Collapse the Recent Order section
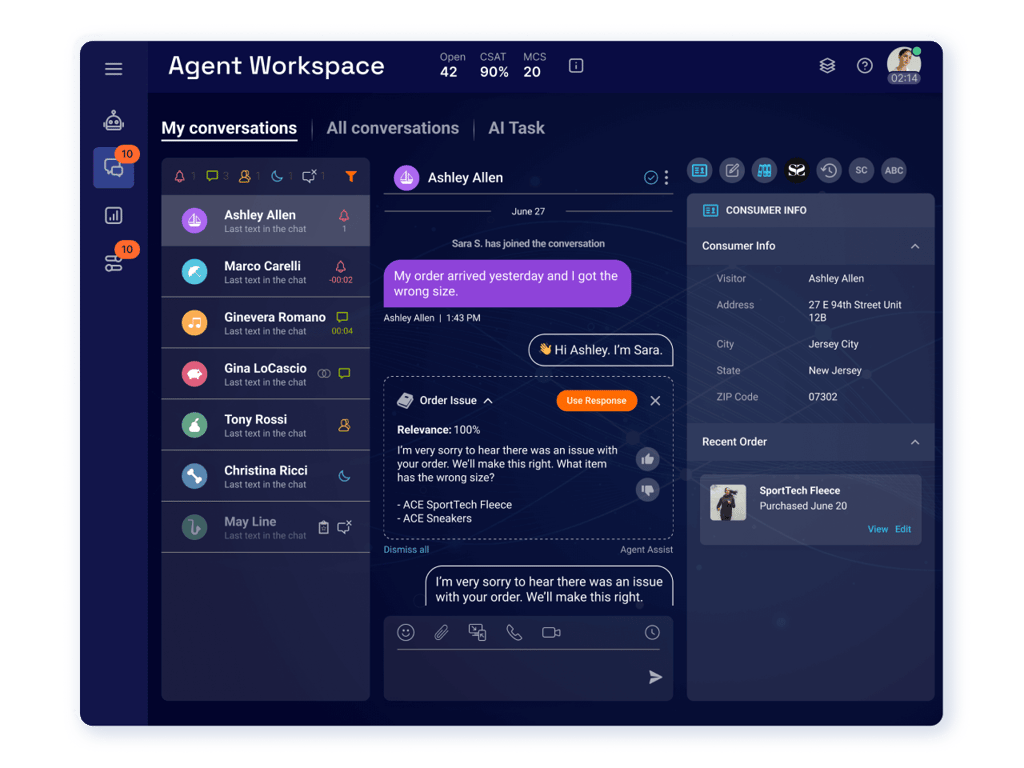The width and height of the screenshot is (1024, 768). [915, 442]
